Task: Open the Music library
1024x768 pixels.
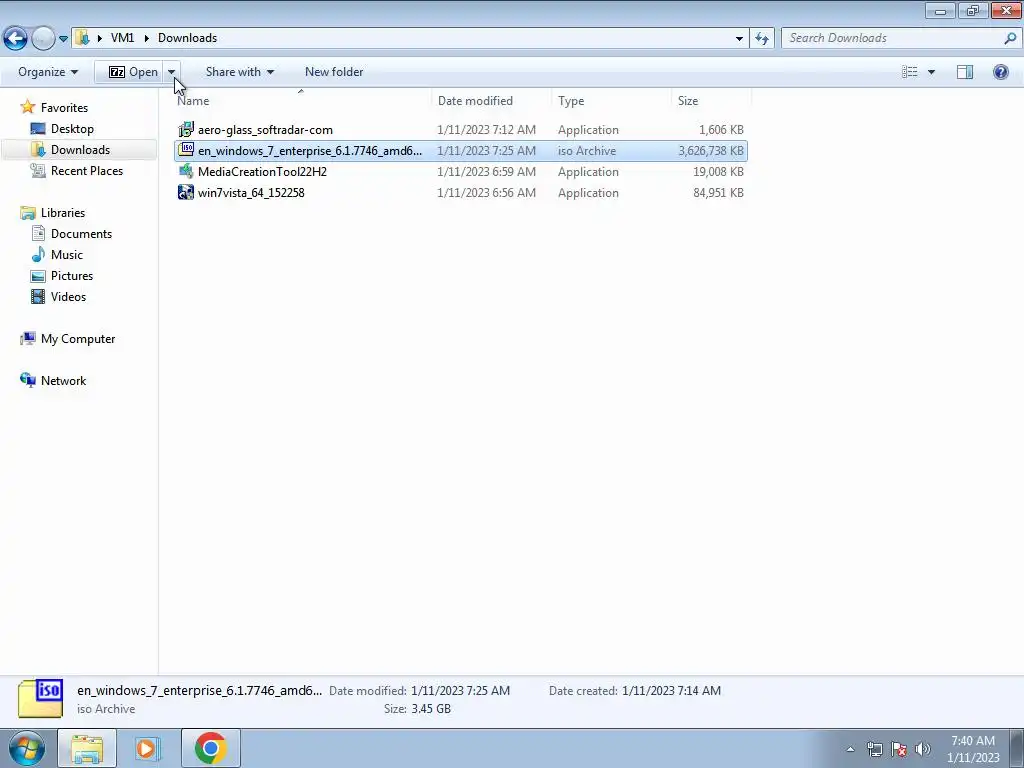Action: point(67,254)
